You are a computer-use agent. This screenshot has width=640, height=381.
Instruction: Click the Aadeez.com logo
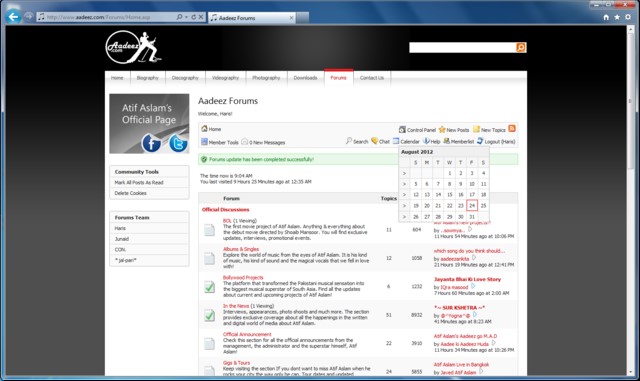(133, 47)
